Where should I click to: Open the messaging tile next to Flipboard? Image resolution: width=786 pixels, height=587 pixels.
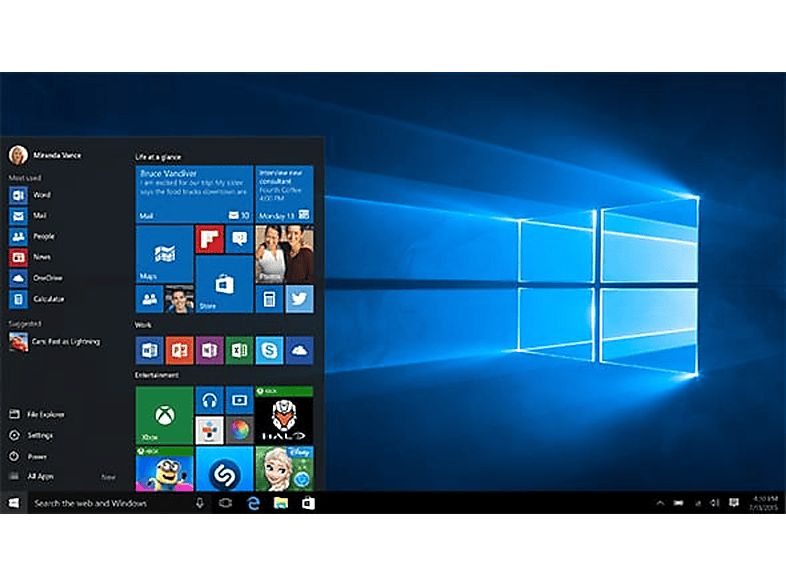tap(239, 239)
